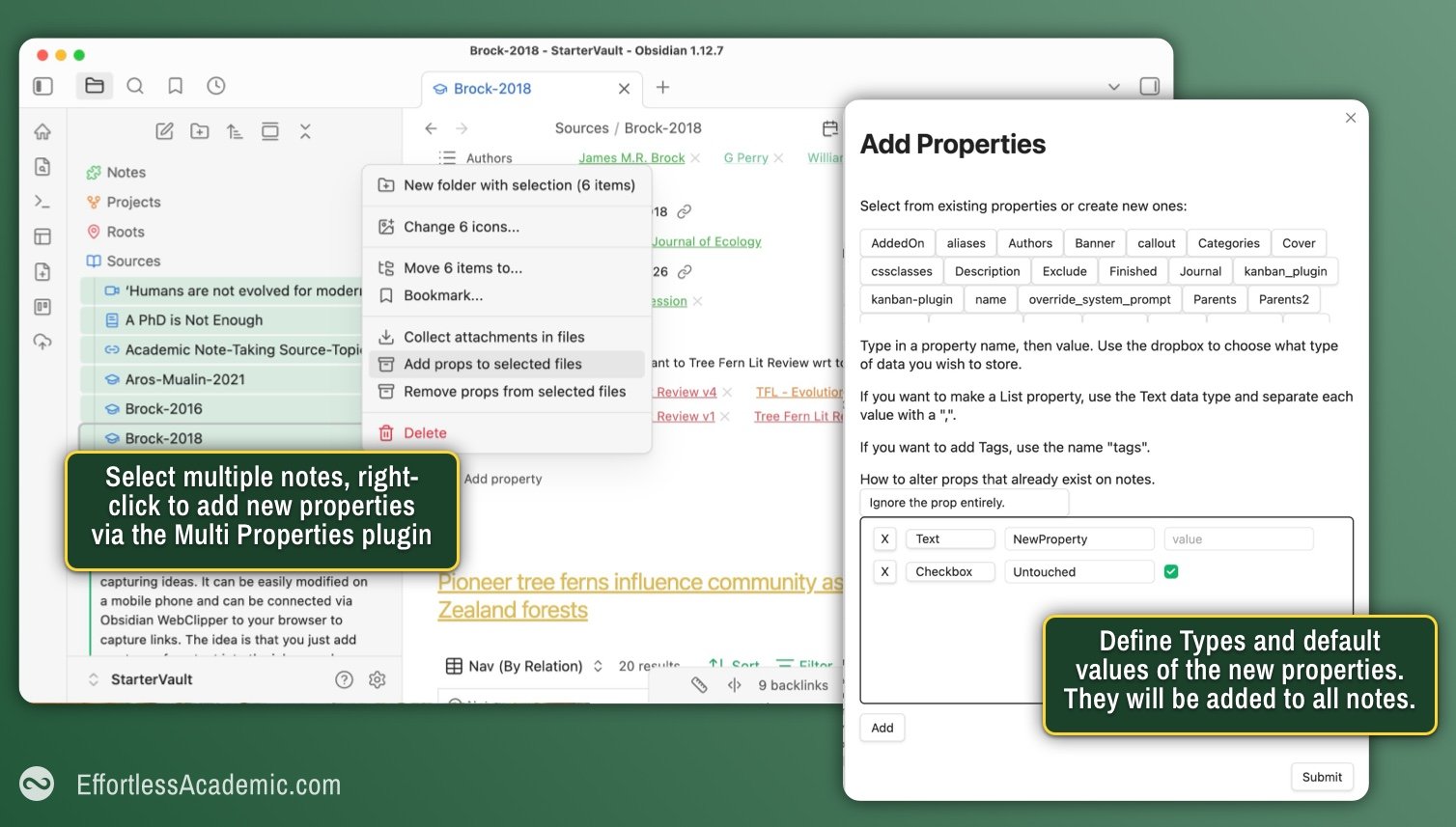Open the file explorer panel icon
The height and width of the screenshot is (827, 1456).
pos(95,86)
